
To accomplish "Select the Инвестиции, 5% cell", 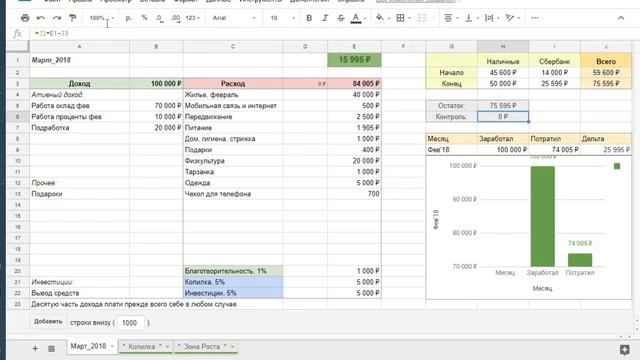I will point(233,293).
